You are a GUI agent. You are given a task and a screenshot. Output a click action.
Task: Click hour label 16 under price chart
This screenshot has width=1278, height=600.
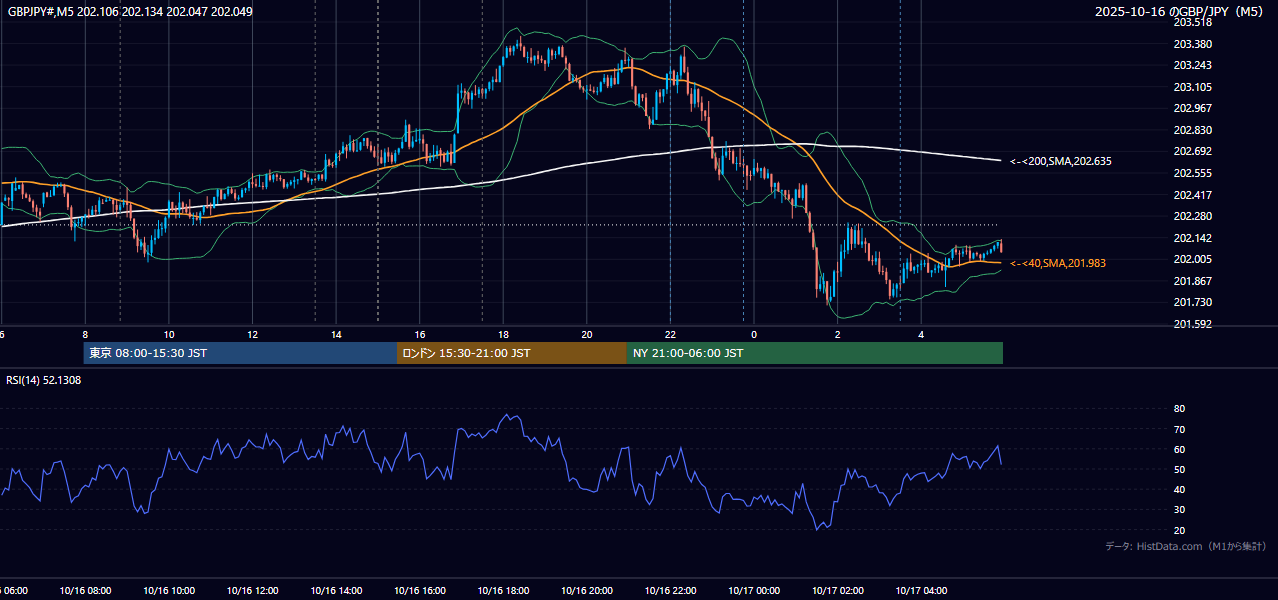(x=419, y=334)
